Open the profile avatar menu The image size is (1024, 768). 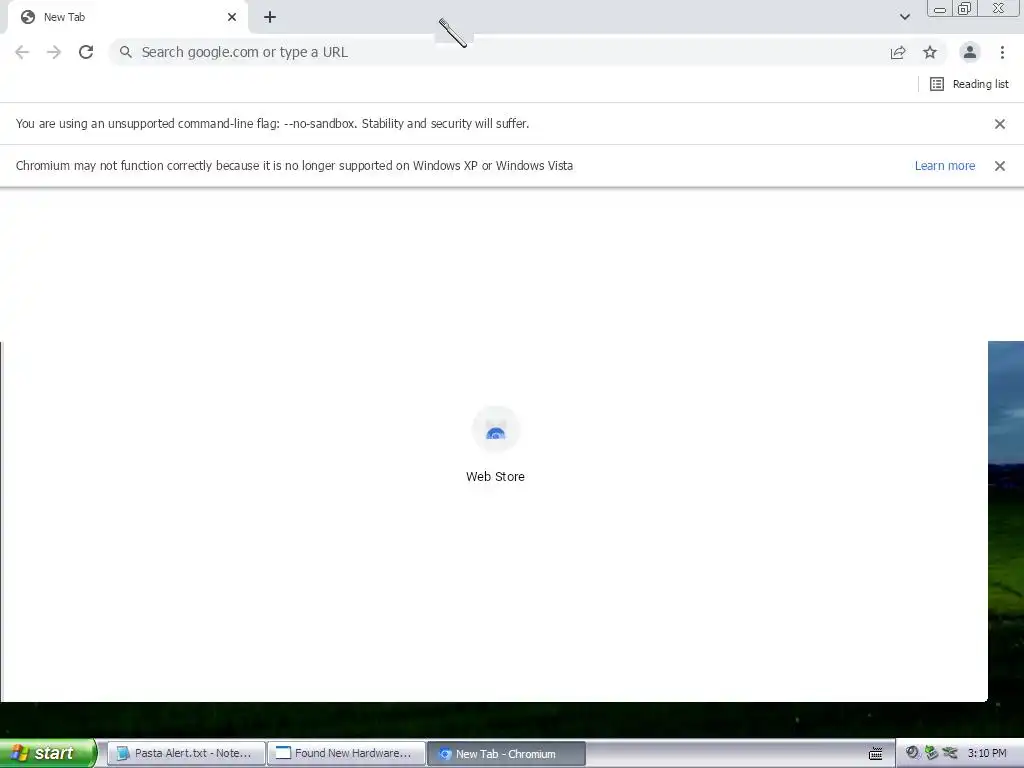click(x=970, y=52)
